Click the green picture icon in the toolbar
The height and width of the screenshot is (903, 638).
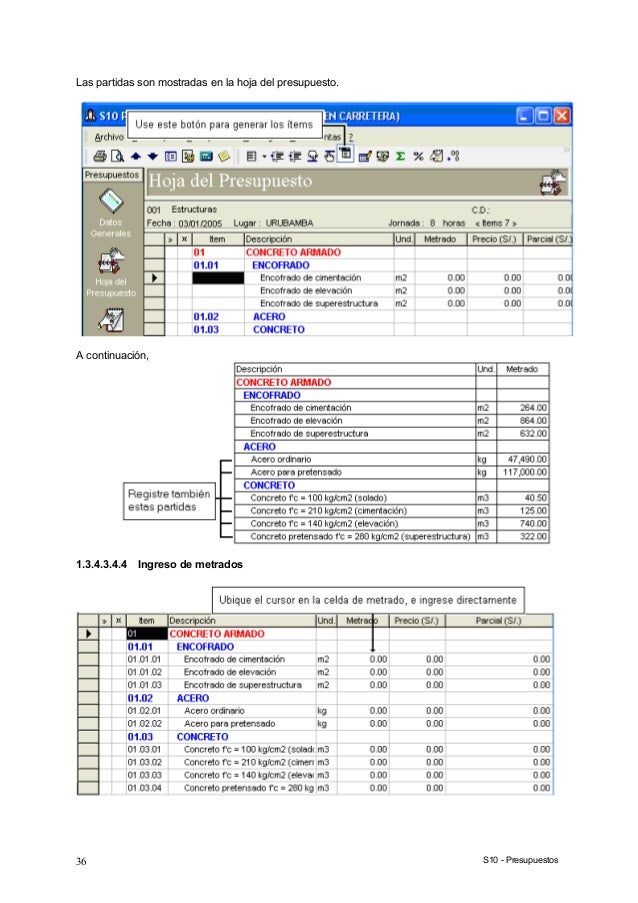[188, 156]
